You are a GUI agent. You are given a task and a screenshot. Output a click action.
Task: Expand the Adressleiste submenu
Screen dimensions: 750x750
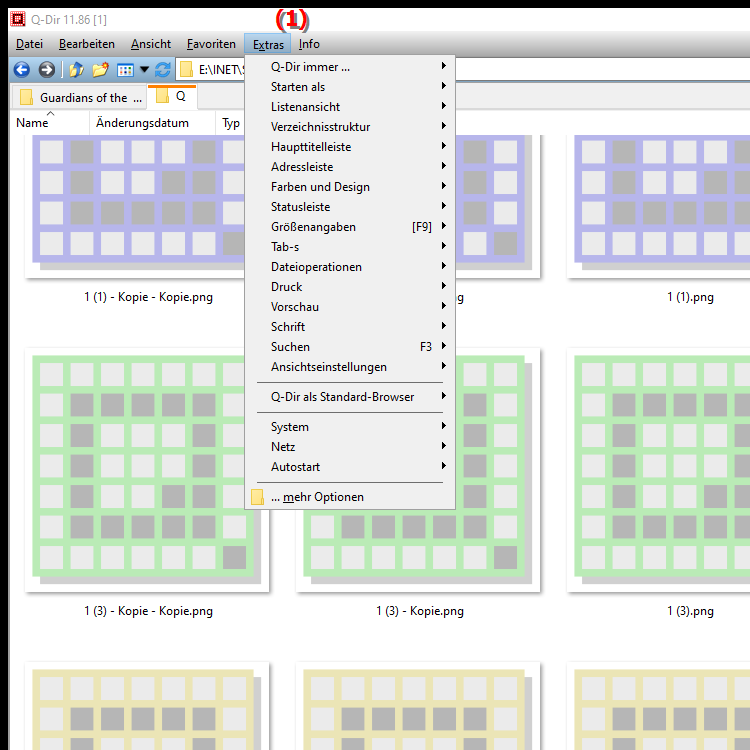pyautogui.click(x=350, y=167)
